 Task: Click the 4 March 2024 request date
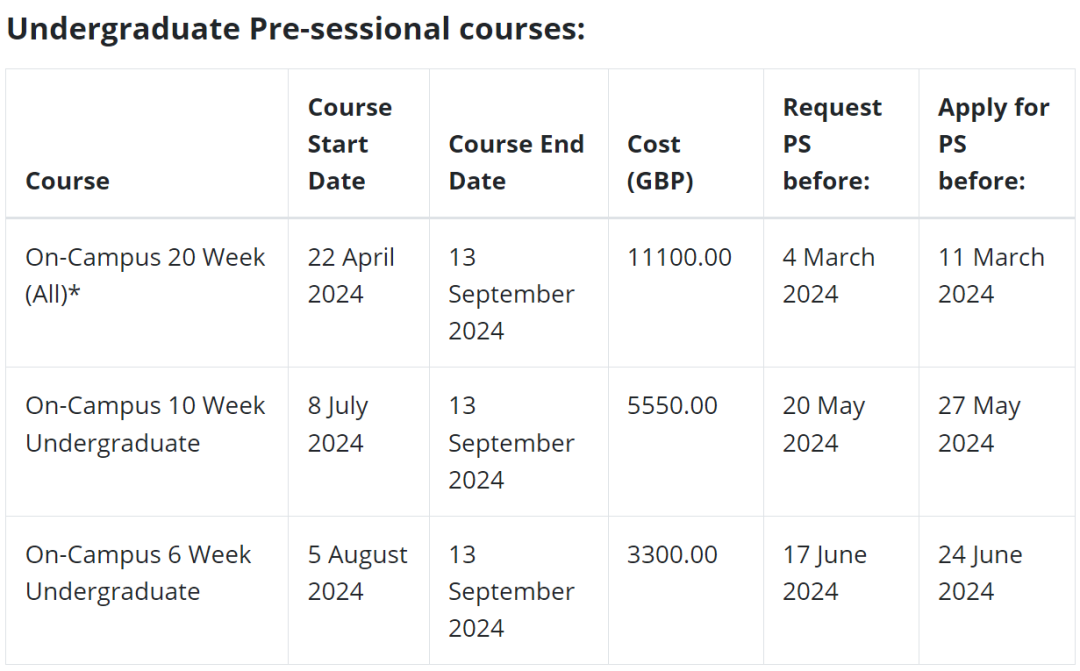click(x=829, y=276)
